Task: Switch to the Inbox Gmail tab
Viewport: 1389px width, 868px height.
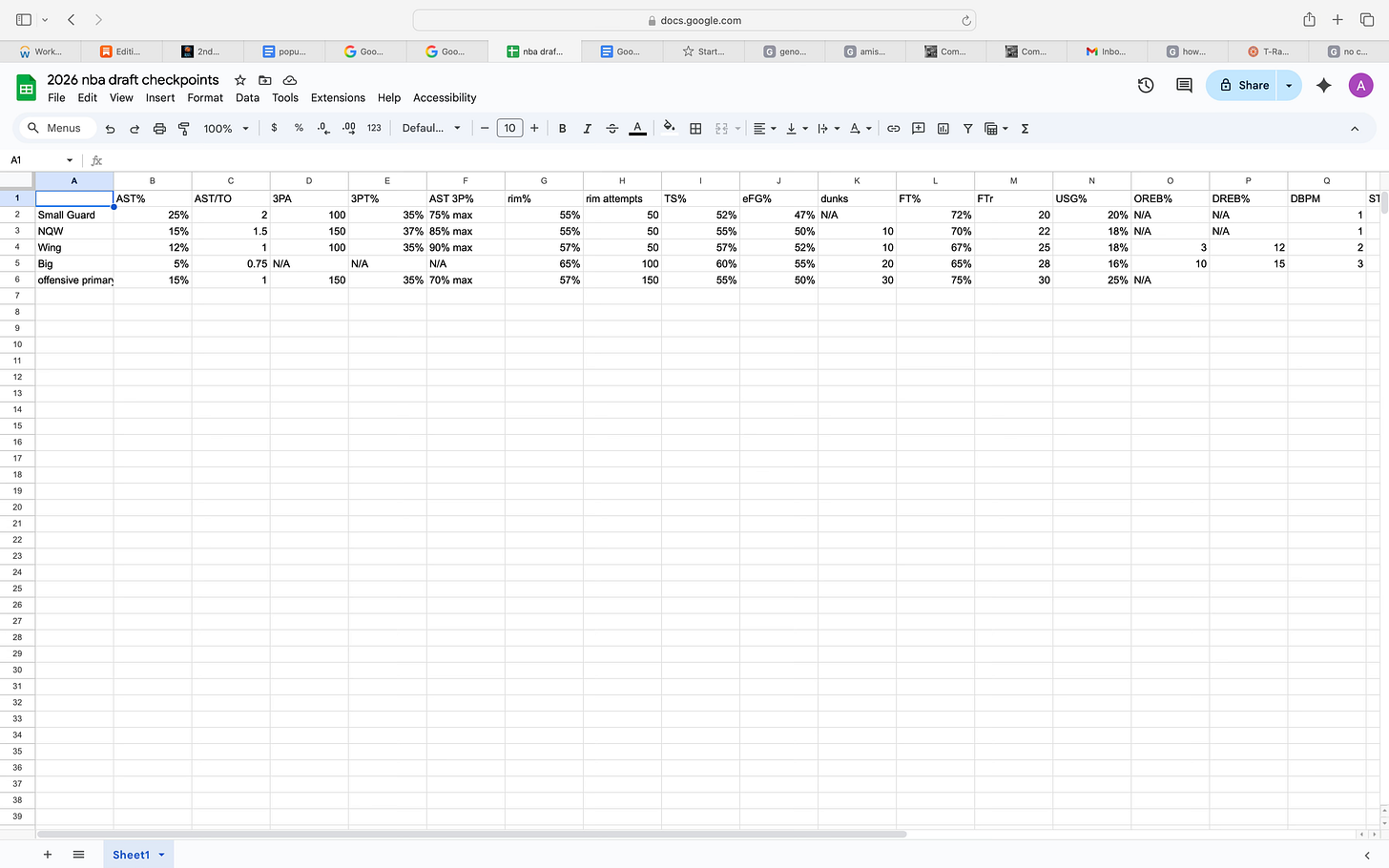Action: click(1108, 52)
